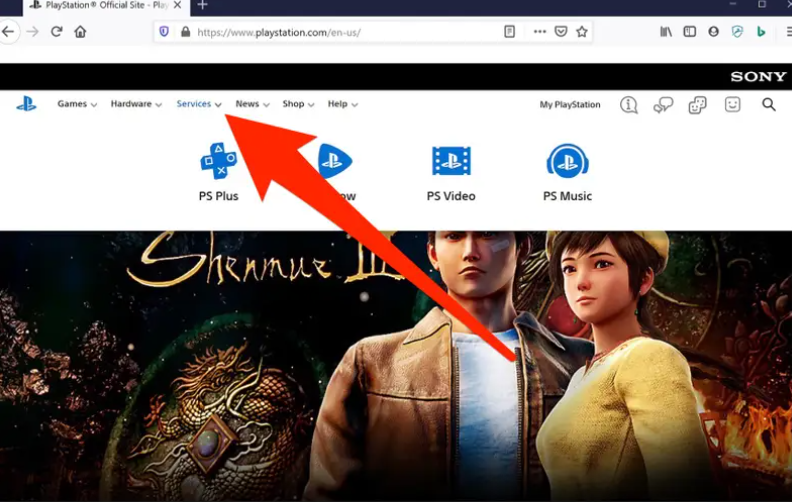This screenshot has height=502, width=792.
Task: Open the browser home page
Action: click(80, 32)
